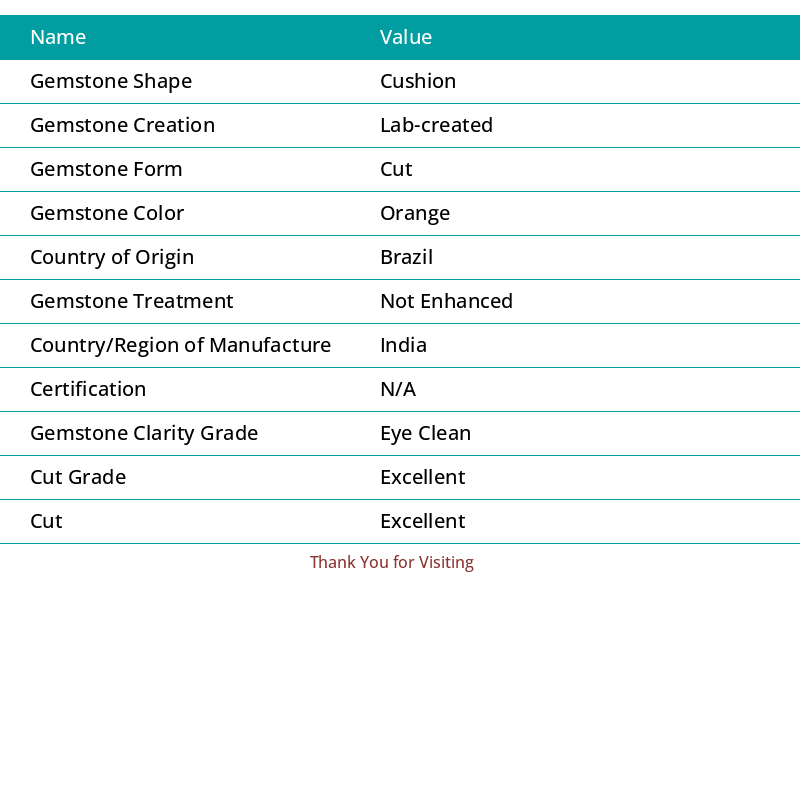Image resolution: width=800 pixels, height=800 pixels.
Task: Click the Lab-created value
Action: (x=436, y=125)
